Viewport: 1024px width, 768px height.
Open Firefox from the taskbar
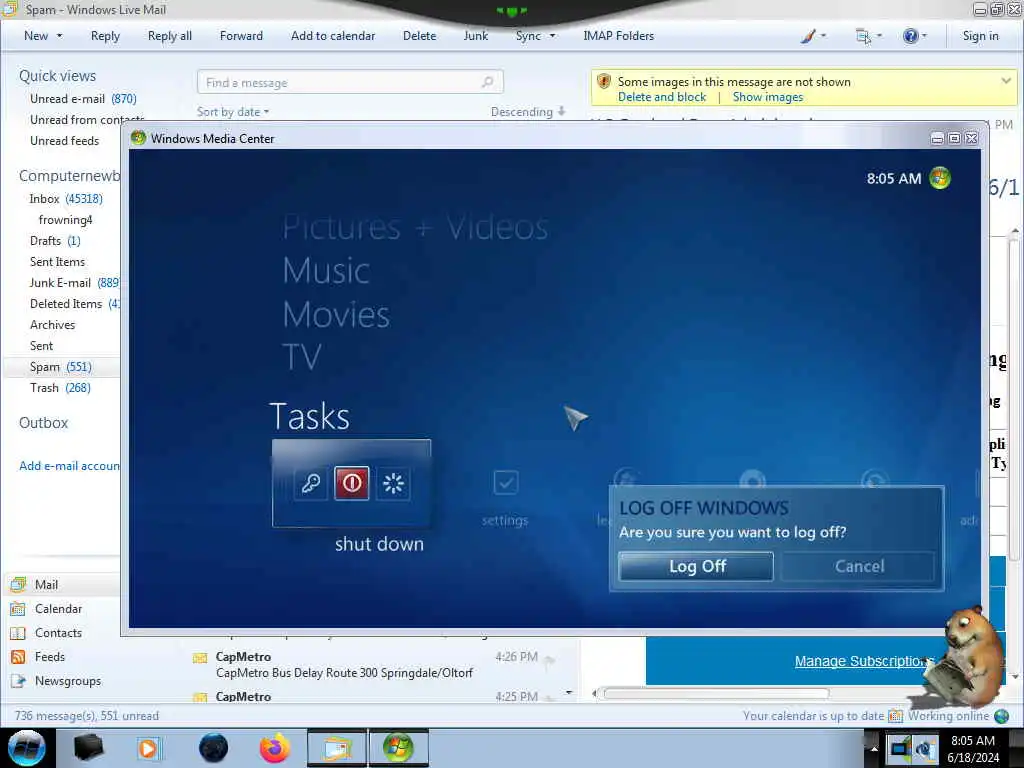coord(274,748)
